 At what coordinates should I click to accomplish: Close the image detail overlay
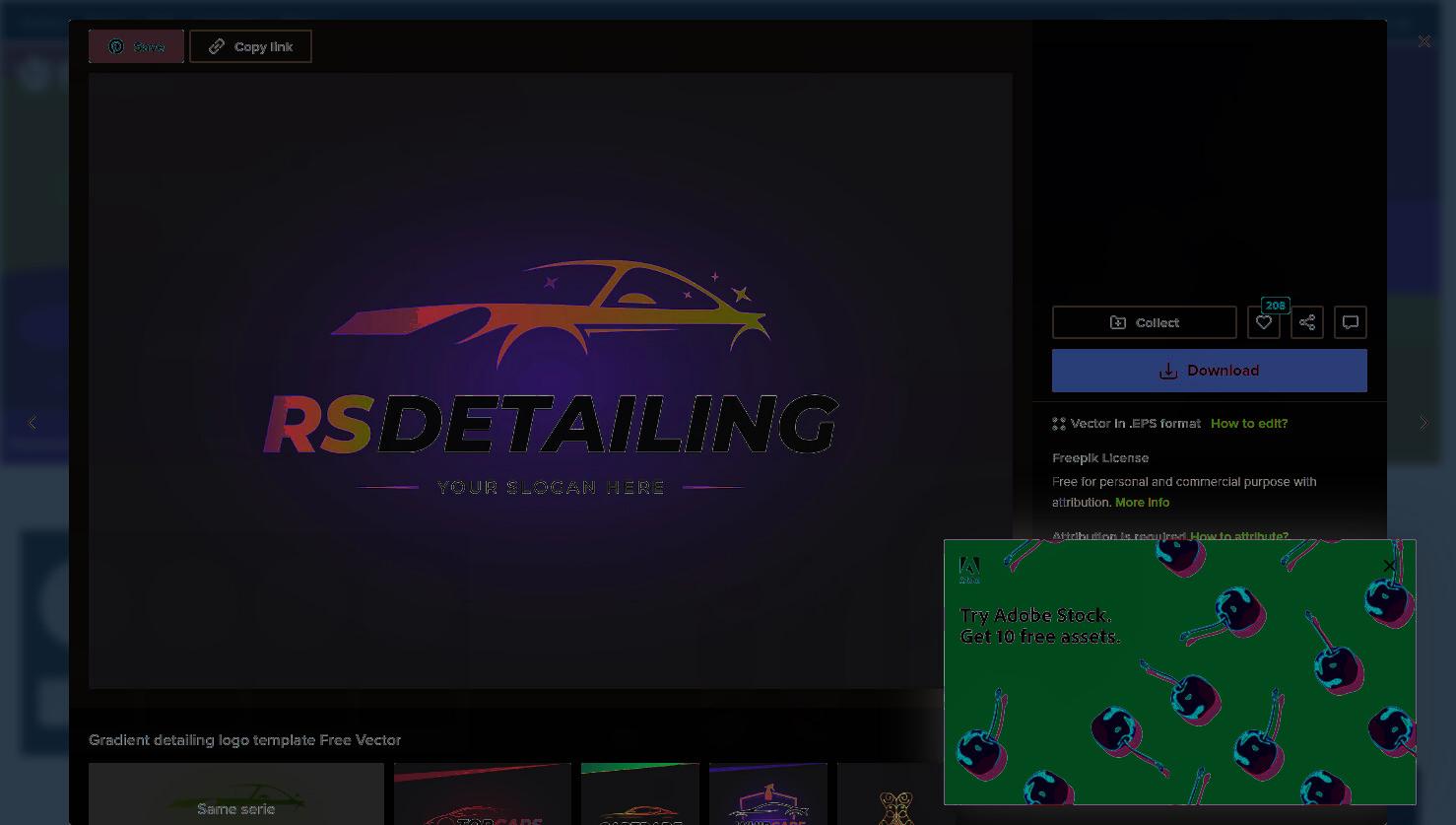click(x=1424, y=41)
